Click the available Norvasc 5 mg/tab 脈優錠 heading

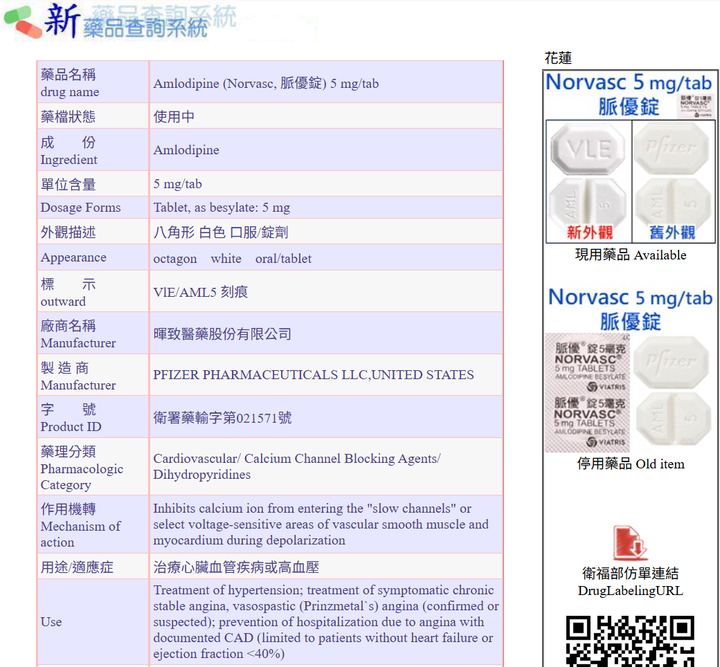coord(628,94)
